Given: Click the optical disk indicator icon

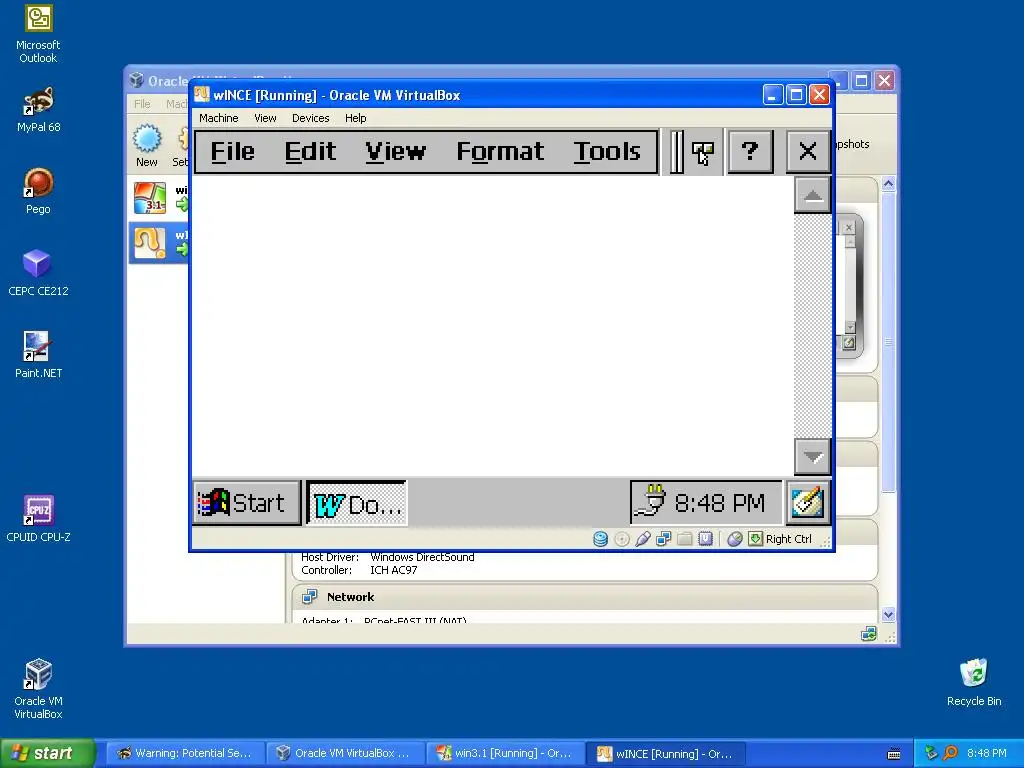Looking at the screenshot, I should pos(622,539).
